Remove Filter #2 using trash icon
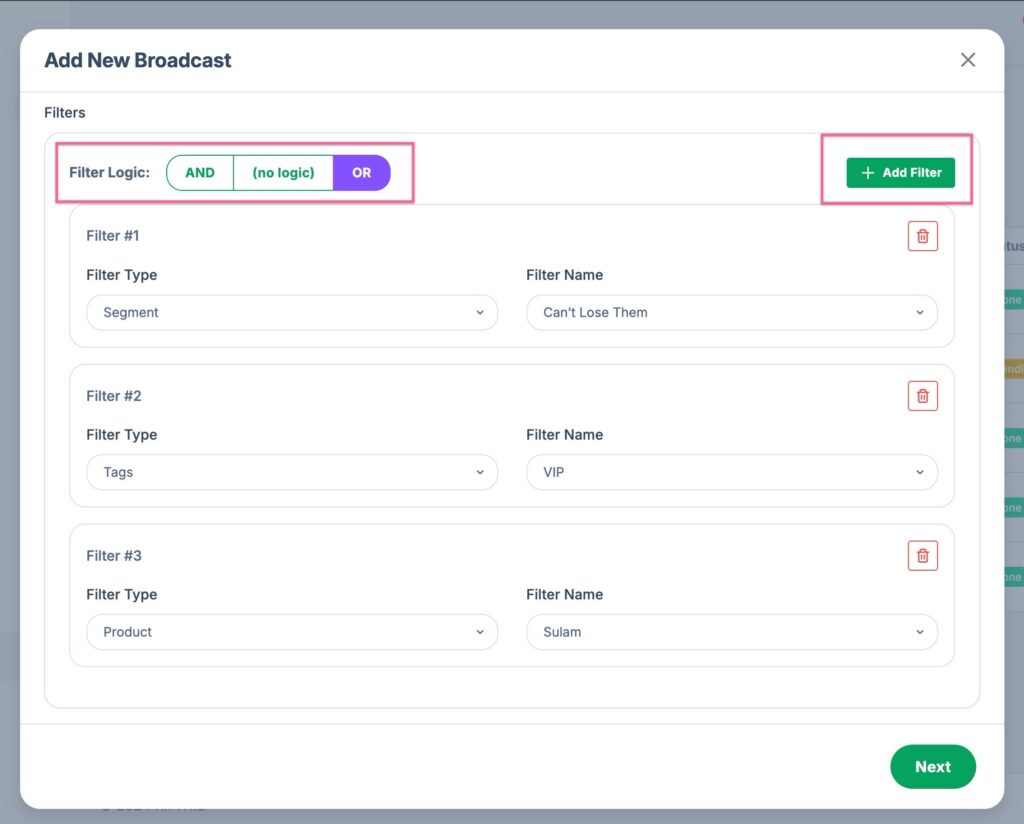Viewport: 1024px width, 824px height. pos(922,396)
